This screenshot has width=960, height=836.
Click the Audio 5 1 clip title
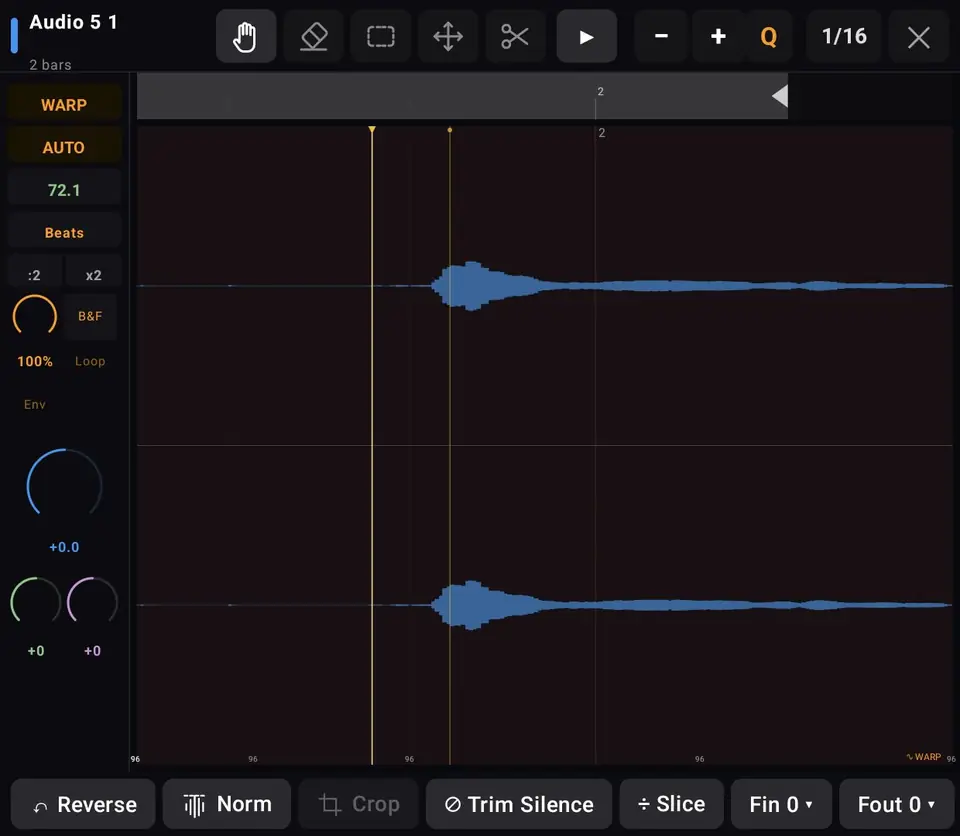click(x=73, y=23)
